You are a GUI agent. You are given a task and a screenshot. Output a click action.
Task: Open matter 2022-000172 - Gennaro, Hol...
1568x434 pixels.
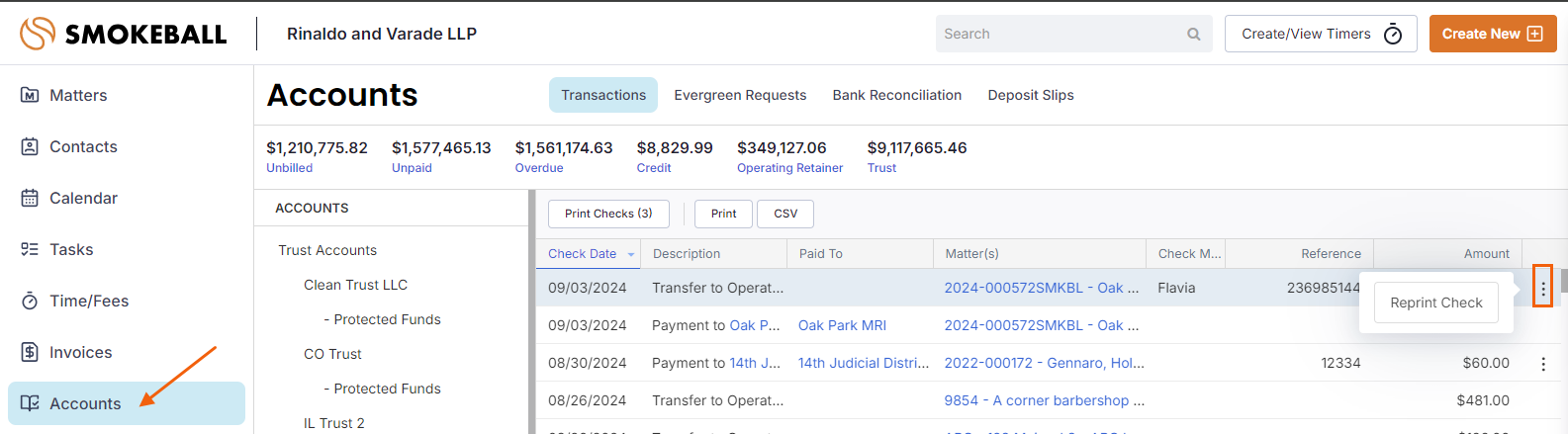pyautogui.click(x=1044, y=363)
